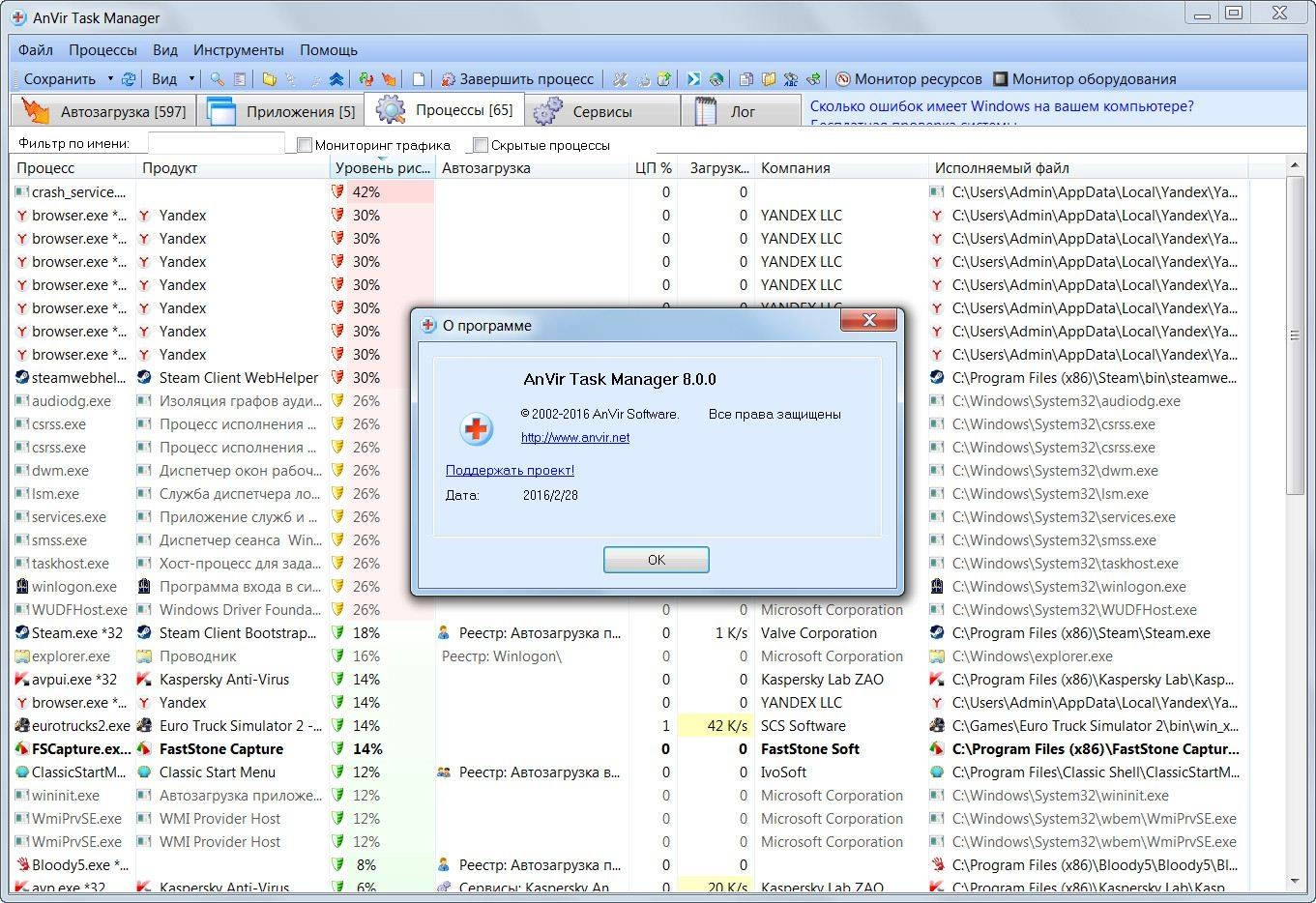1316x903 pixels.
Task: Switch to the Автозагрузка [597] tab
Action: tap(103, 111)
